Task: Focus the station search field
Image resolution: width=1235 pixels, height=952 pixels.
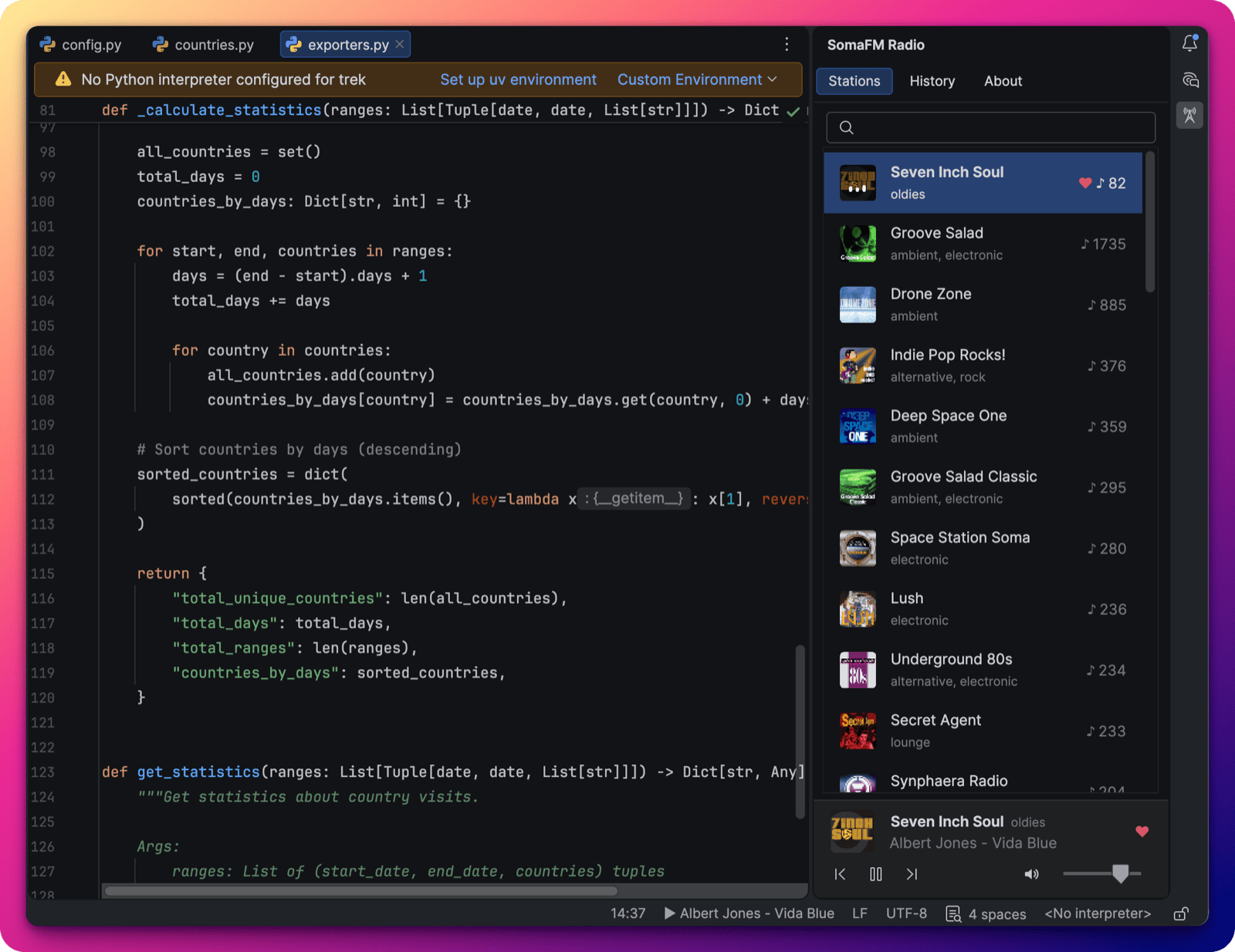Action: 990,127
